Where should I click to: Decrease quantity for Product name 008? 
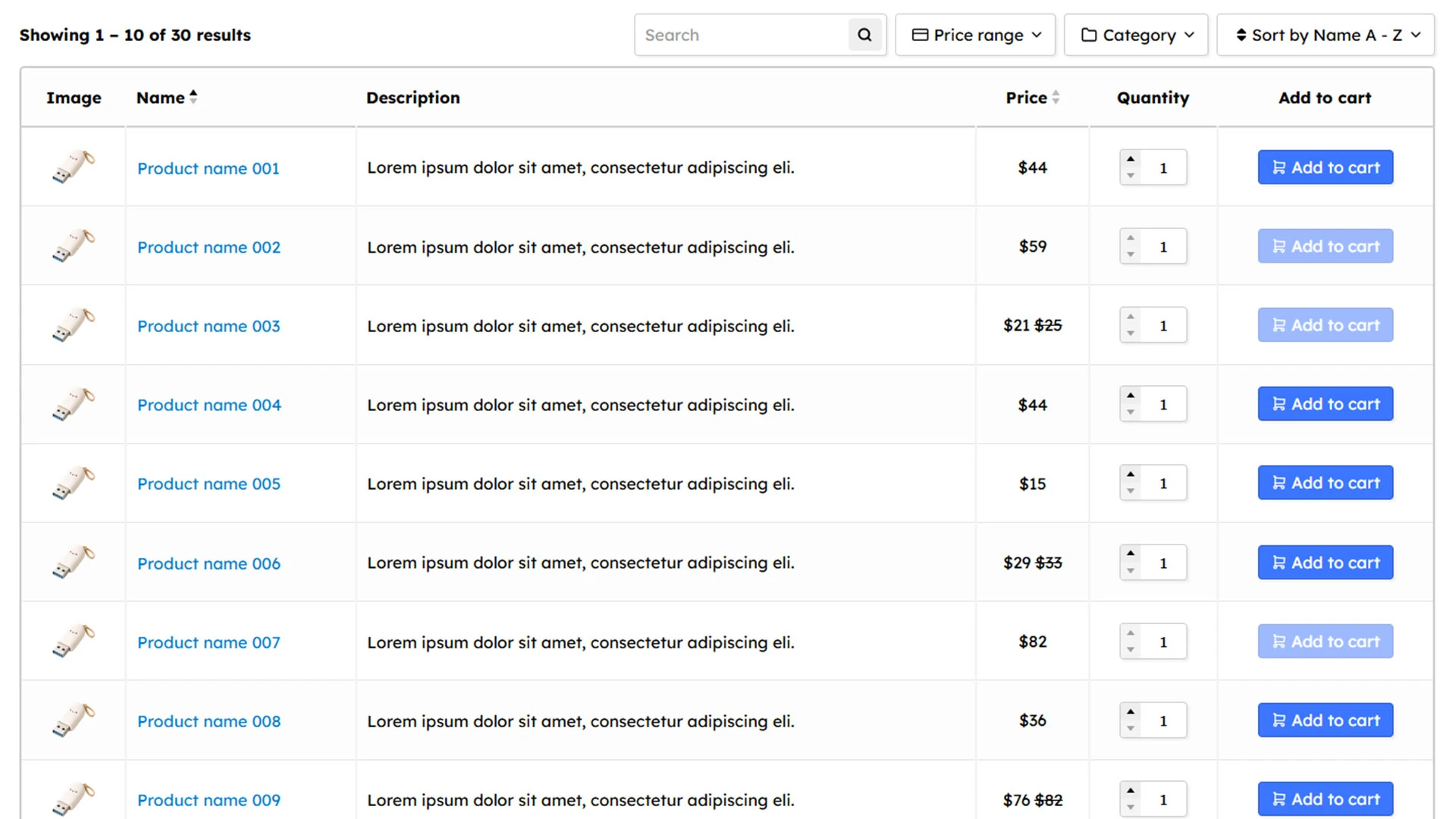coord(1131,729)
